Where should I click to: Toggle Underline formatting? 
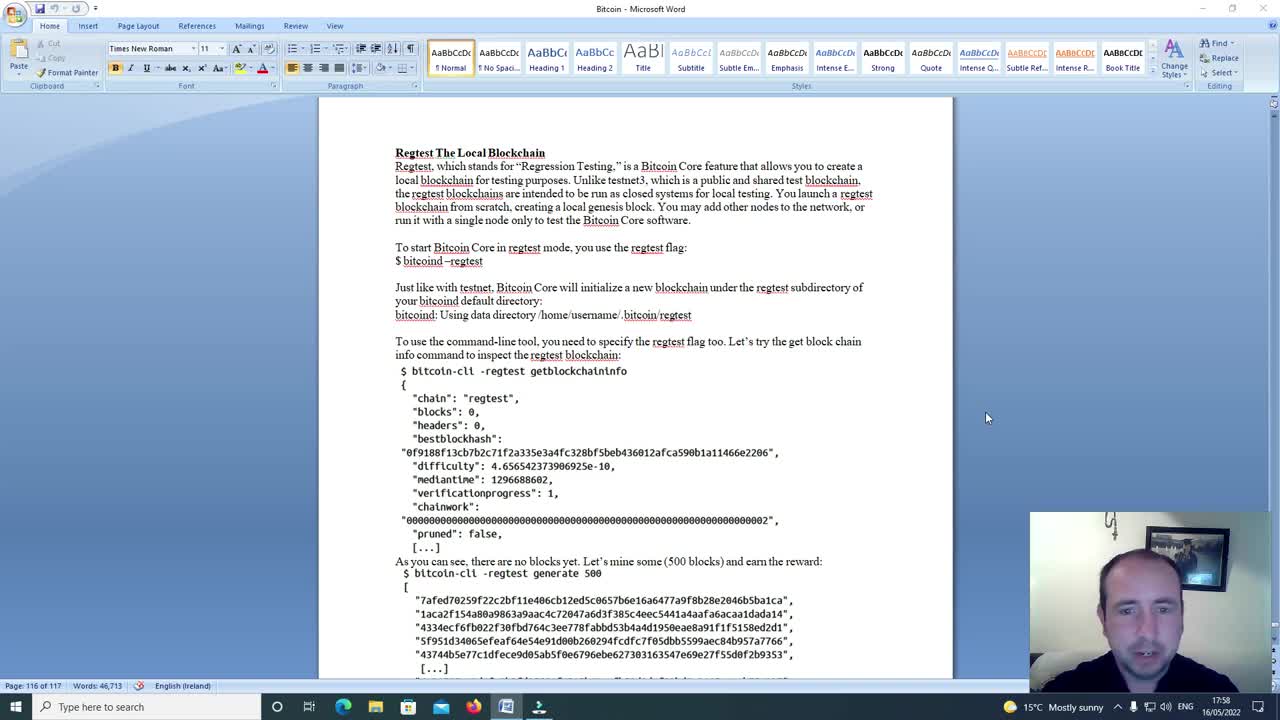[146, 68]
